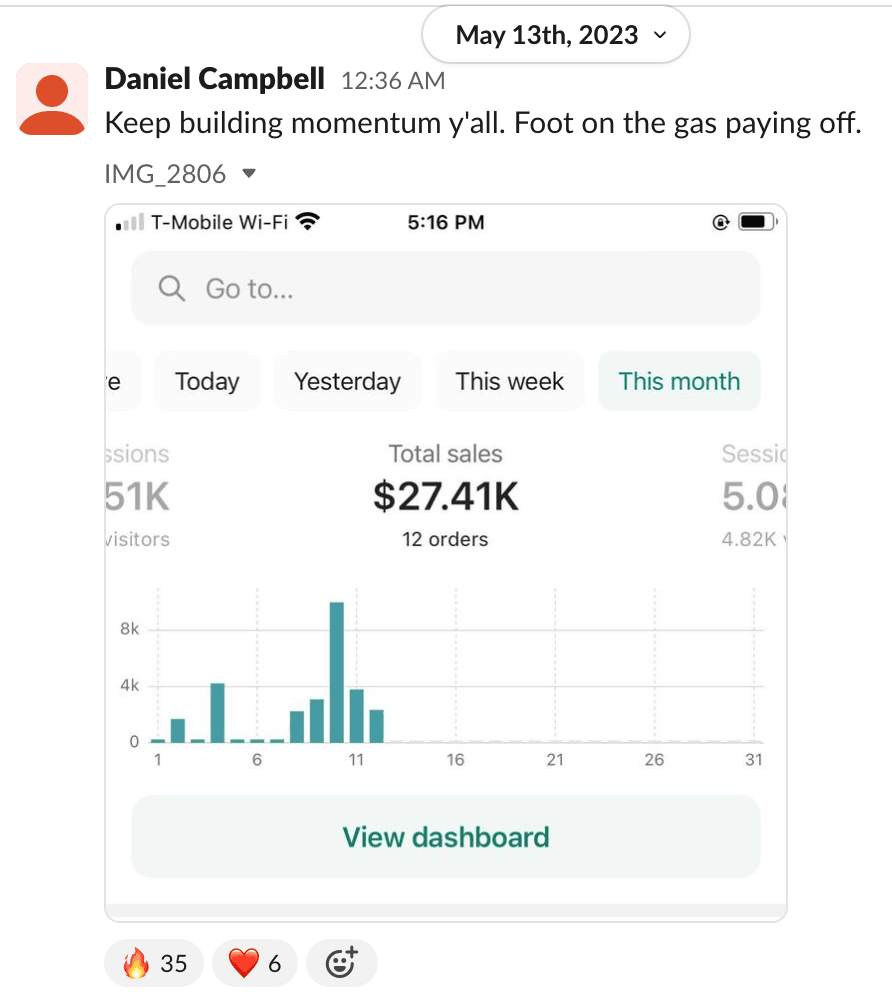Select the Today tab
892x1004 pixels.
click(207, 381)
